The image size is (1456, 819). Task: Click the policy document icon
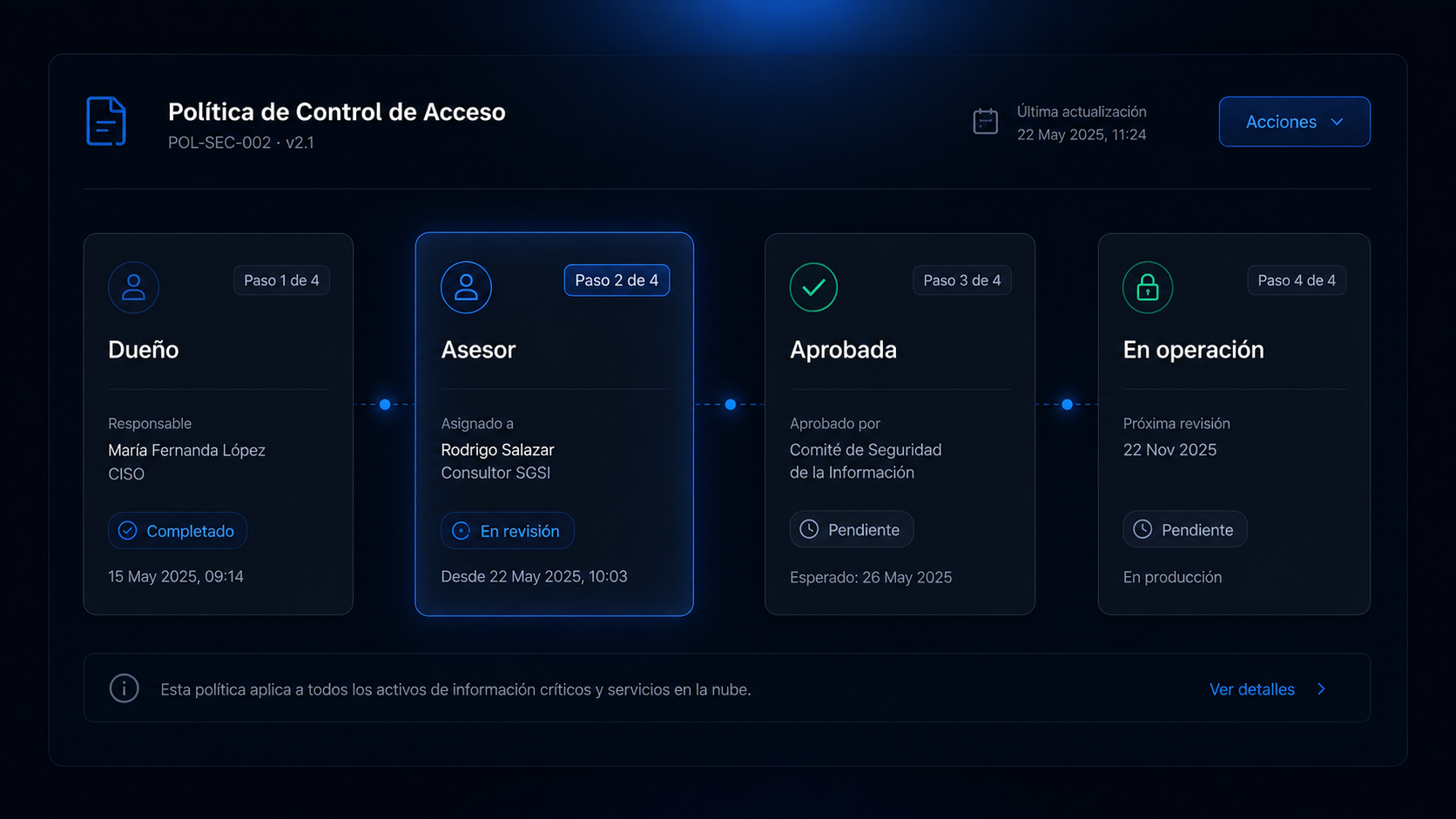(x=106, y=121)
